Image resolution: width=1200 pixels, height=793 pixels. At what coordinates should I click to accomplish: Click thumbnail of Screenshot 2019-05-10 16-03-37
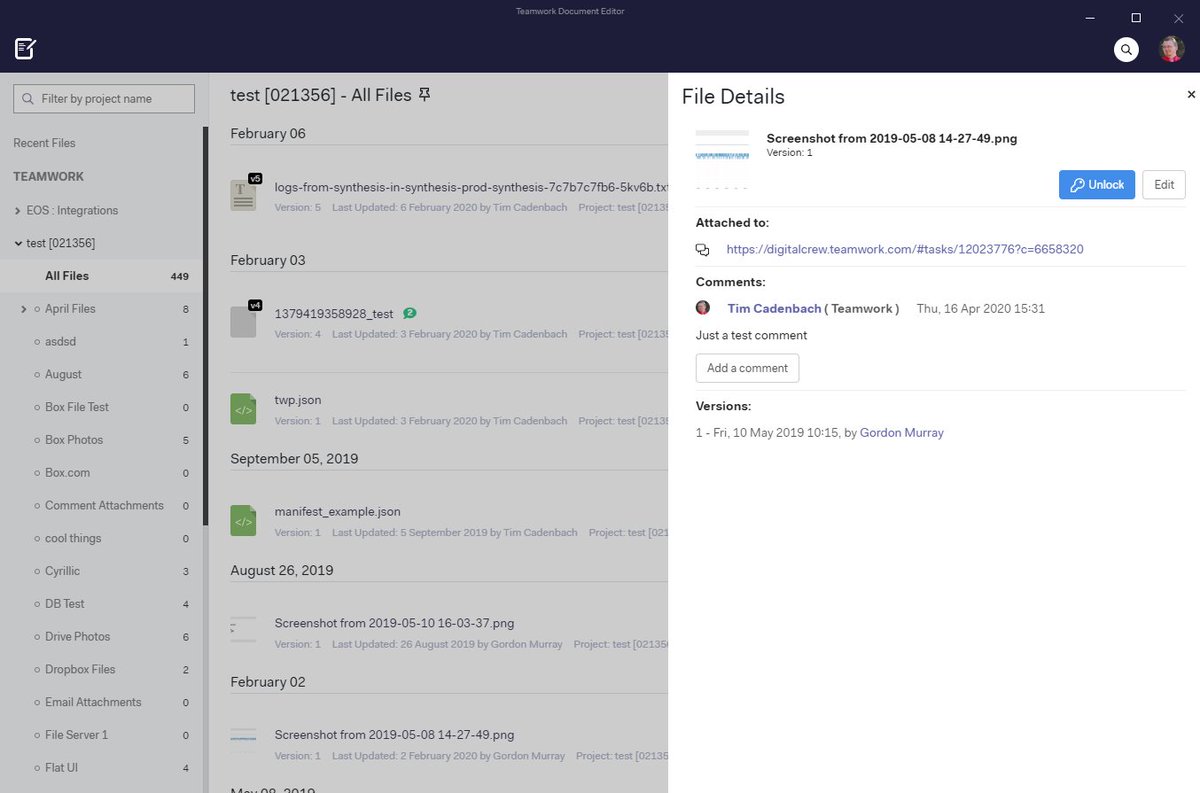coord(243,629)
